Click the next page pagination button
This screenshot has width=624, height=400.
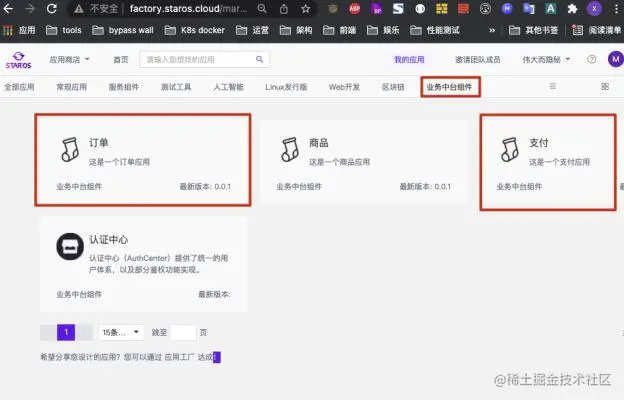[84, 332]
